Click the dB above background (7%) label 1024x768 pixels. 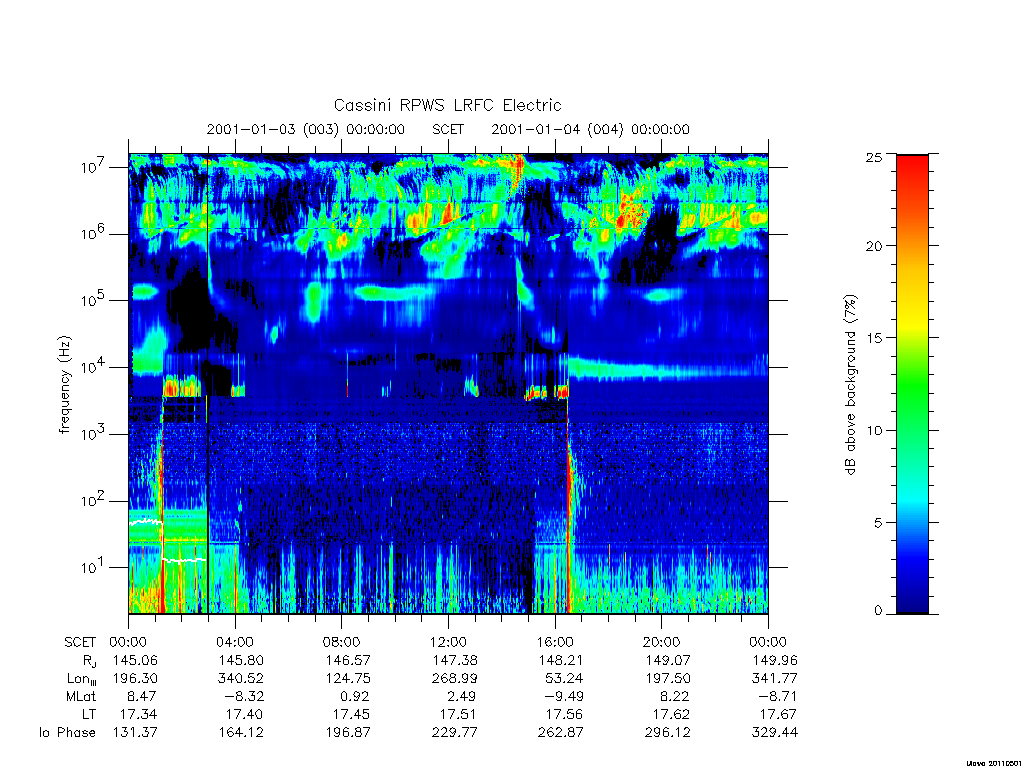(x=850, y=385)
